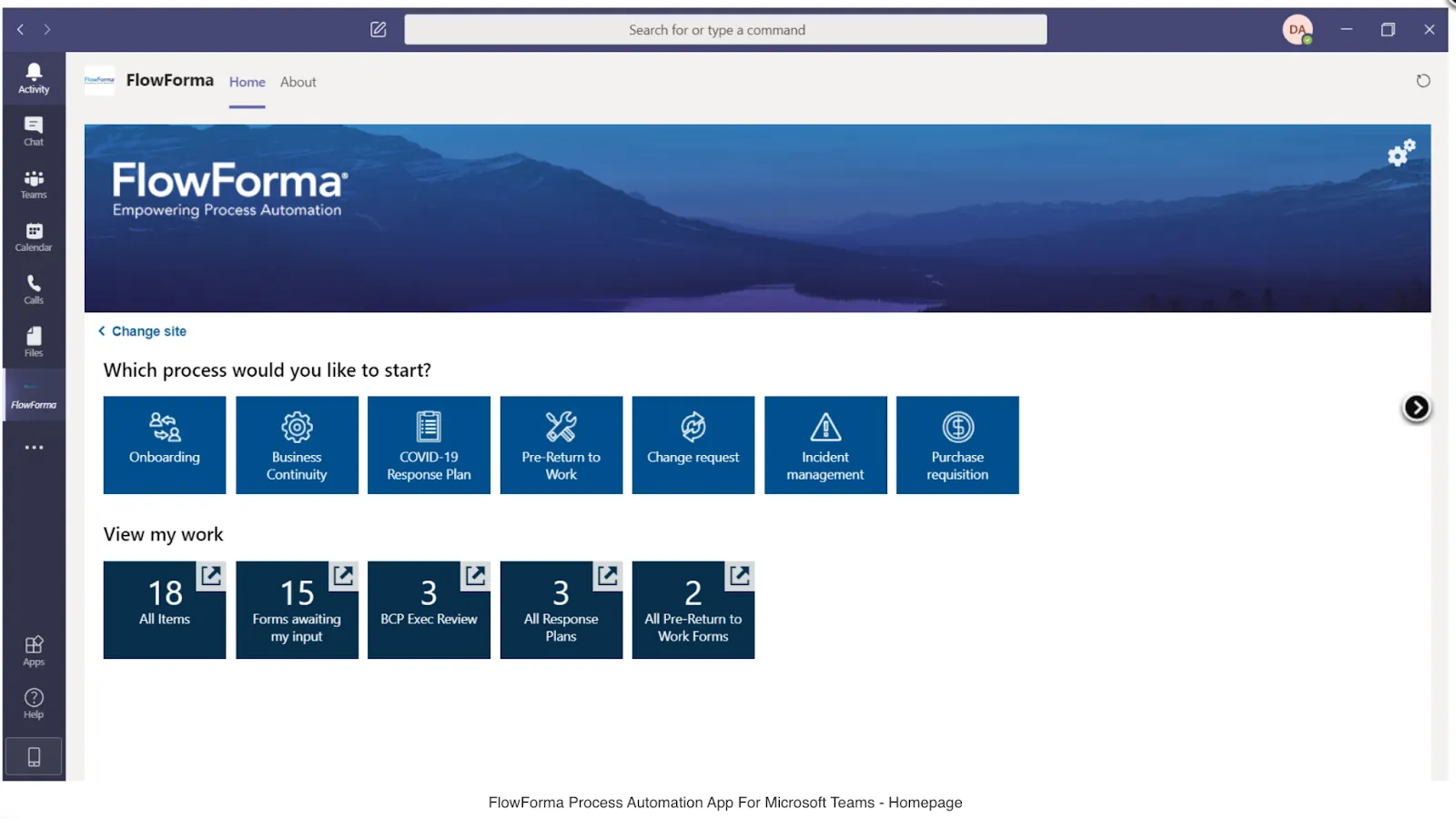Reload the FlowForma tab

point(1423,81)
